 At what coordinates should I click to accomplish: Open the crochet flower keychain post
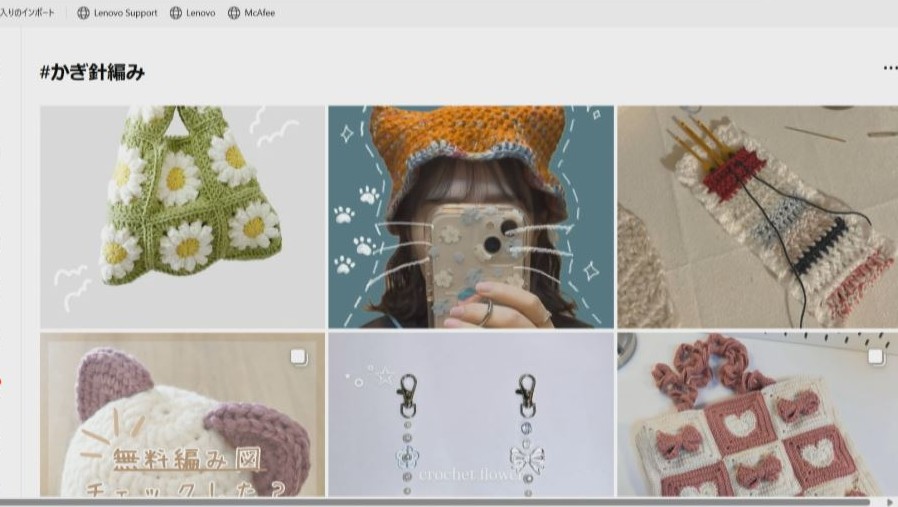coord(471,414)
